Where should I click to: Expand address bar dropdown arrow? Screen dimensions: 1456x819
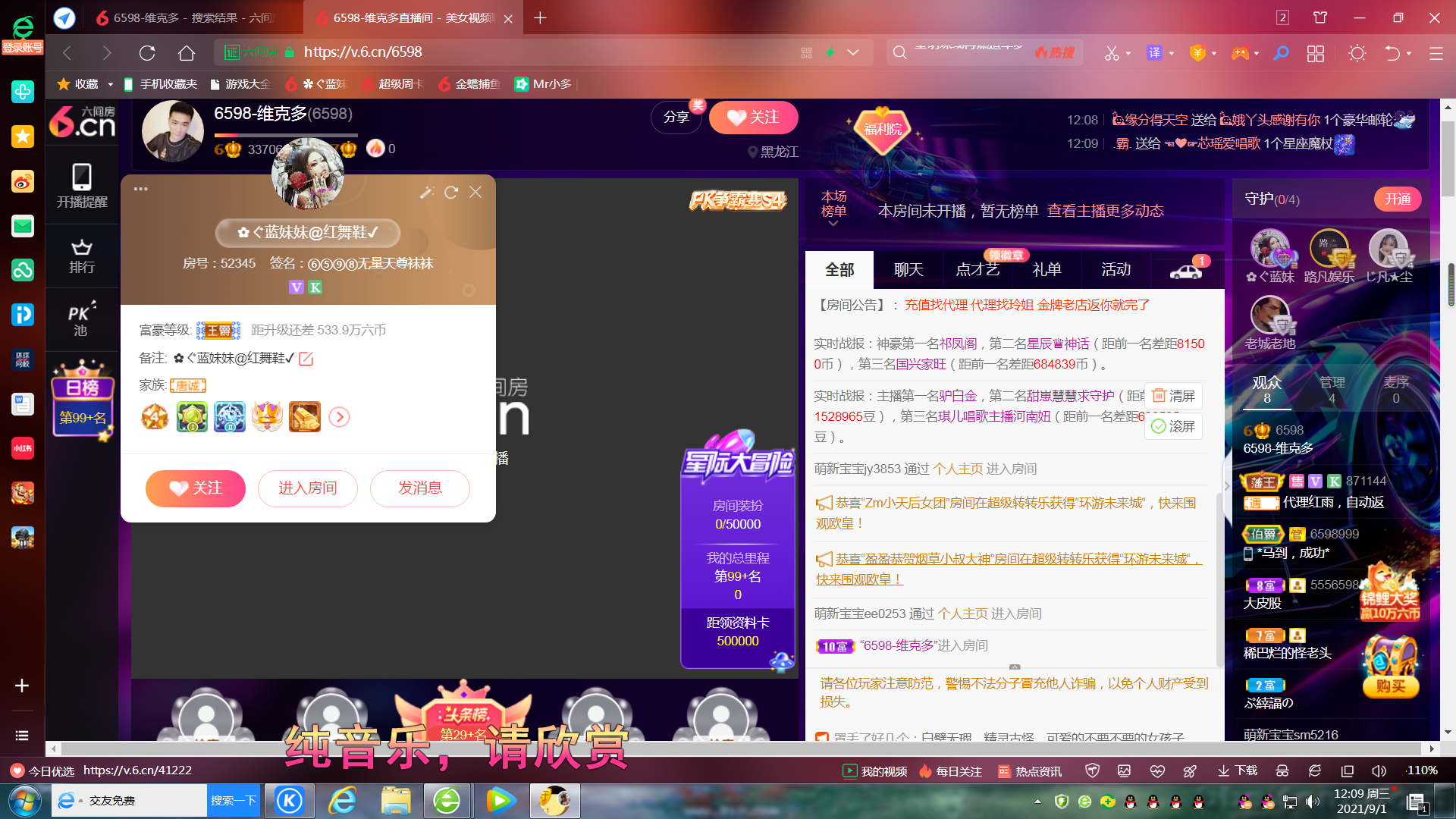click(853, 52)
